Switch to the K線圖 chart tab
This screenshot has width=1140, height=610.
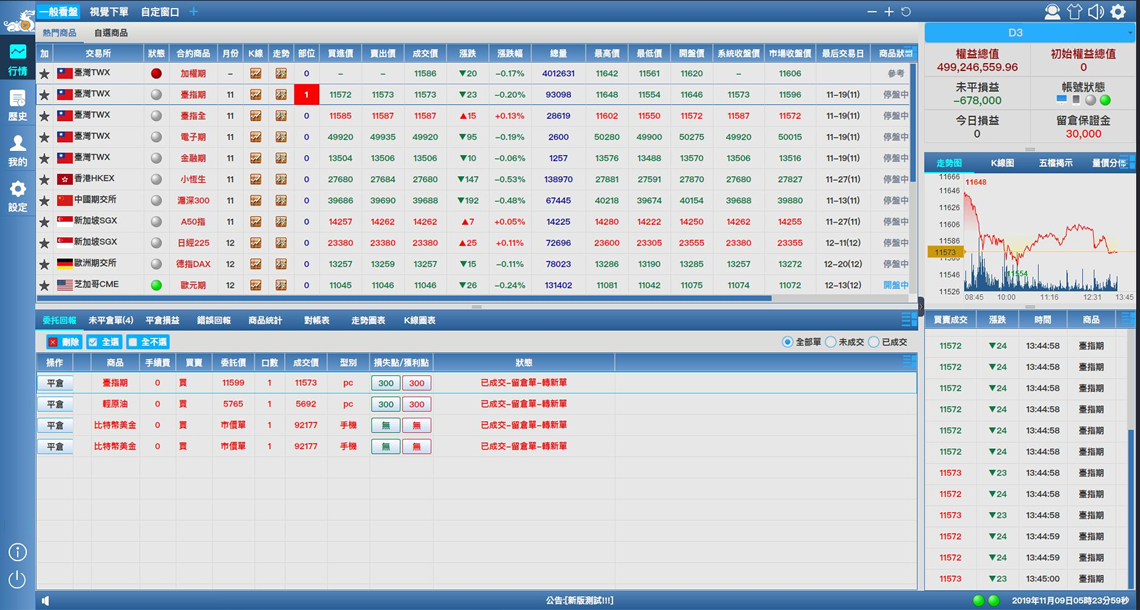1002,163
